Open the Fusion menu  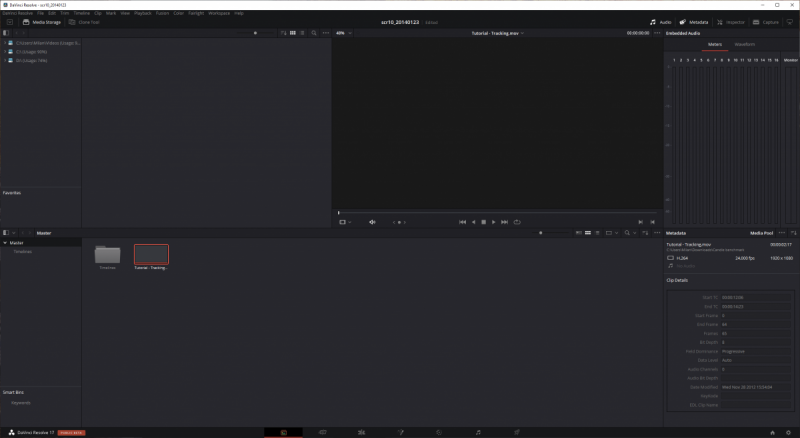tap(162, 13)
